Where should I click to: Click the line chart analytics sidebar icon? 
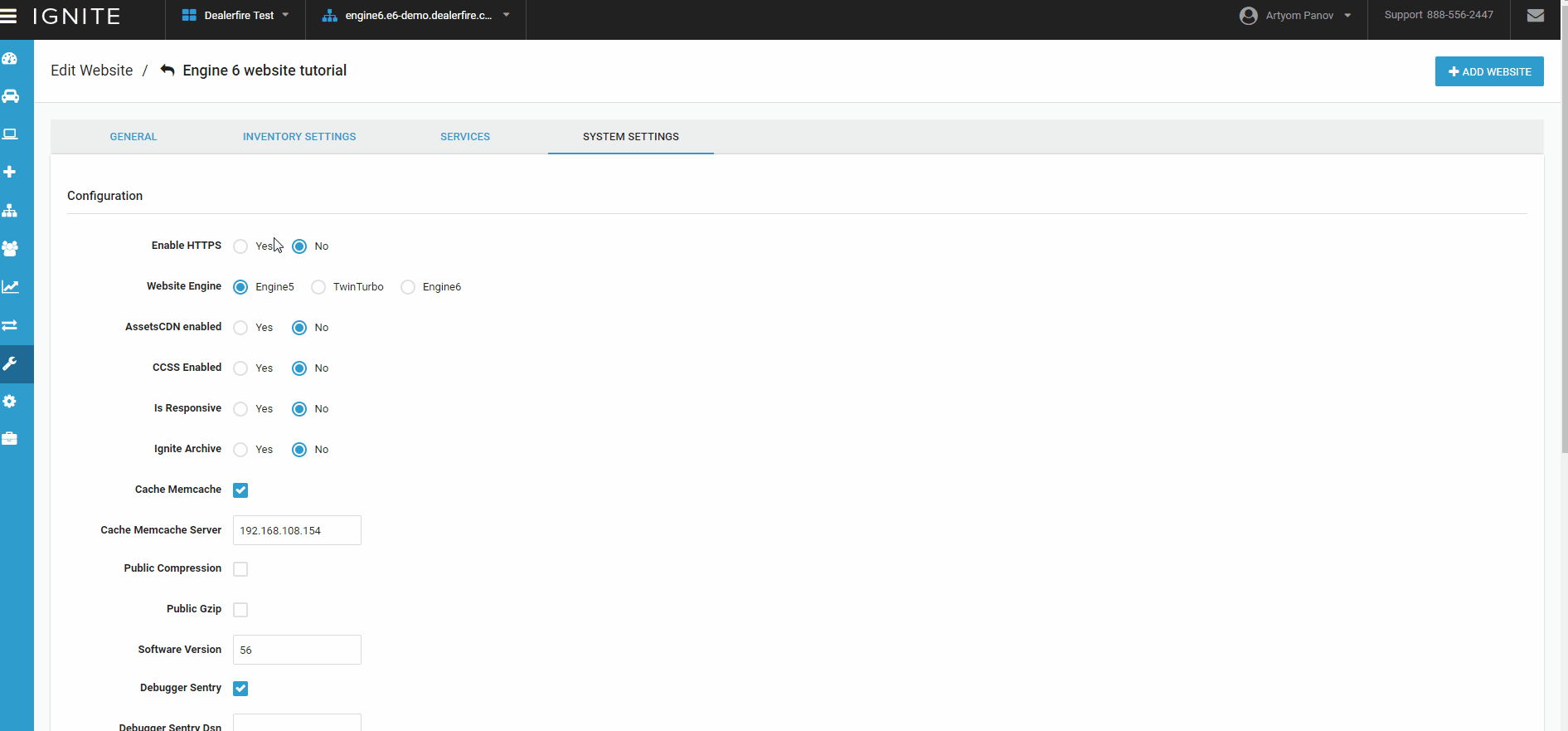click(10, 287)
